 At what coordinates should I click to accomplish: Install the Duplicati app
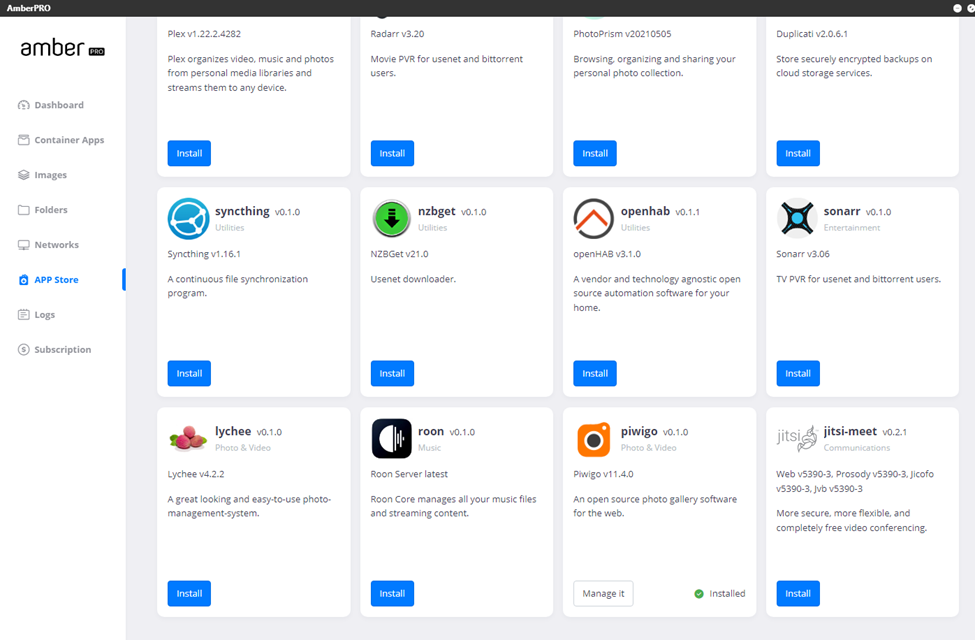[x=798, y=154]
